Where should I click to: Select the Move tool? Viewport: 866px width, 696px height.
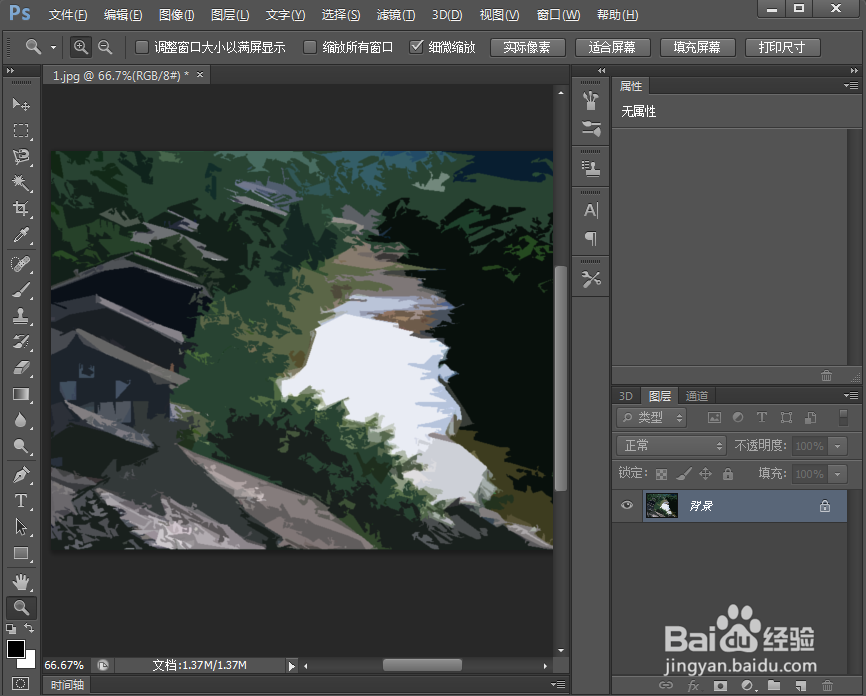point(21,104)
